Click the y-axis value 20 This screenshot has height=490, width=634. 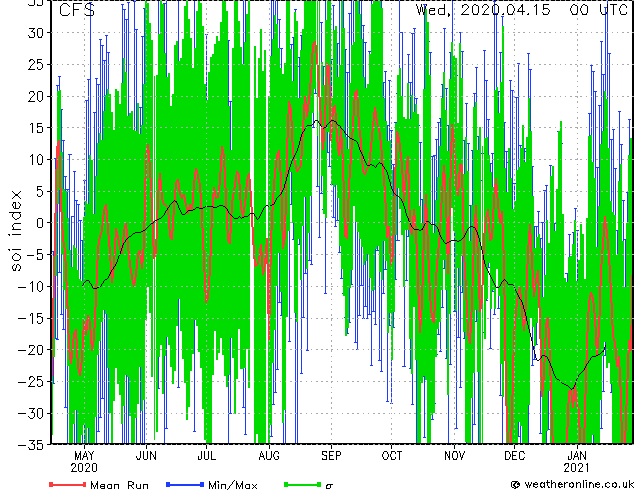pos(35,96)
